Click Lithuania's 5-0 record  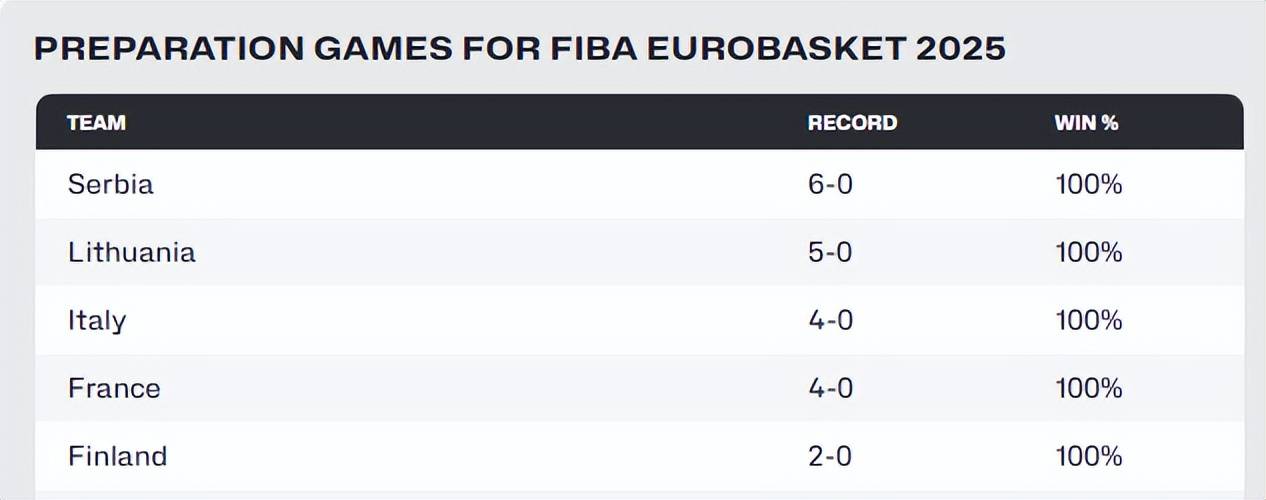tap(830, 253)
